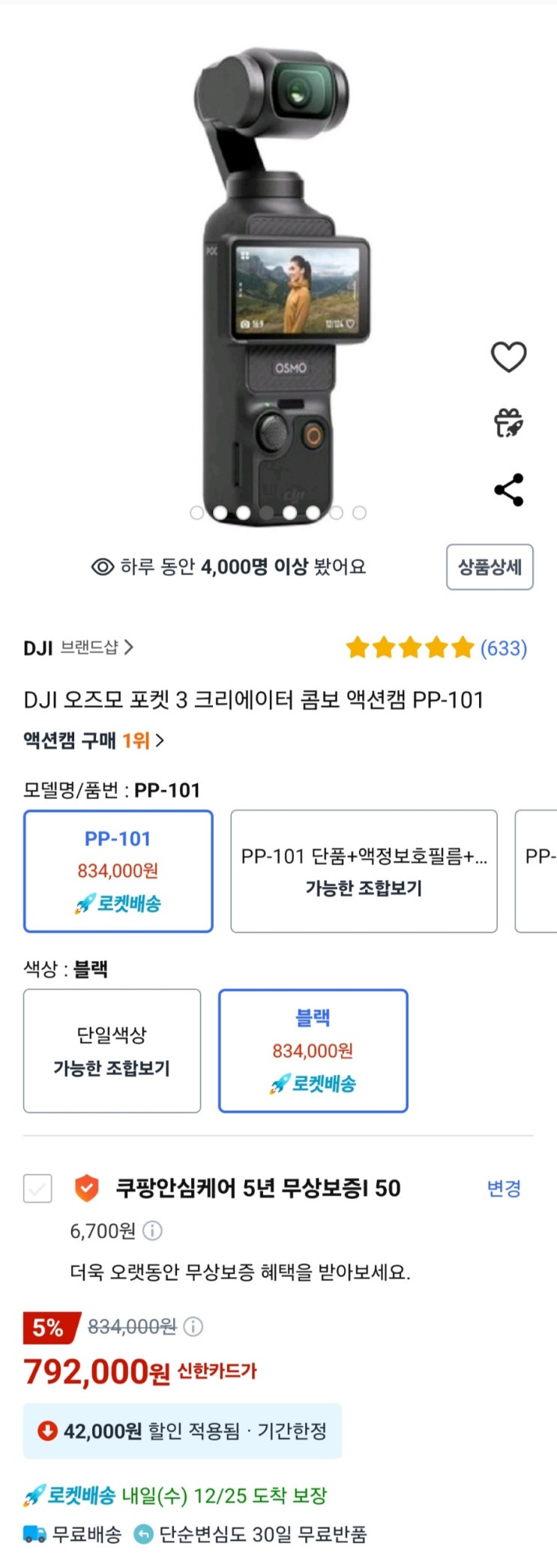557x1568 pixels.
Task: Expand 단일색상 가능한 조합보기 option
Action: click(x=112, y=1050)
